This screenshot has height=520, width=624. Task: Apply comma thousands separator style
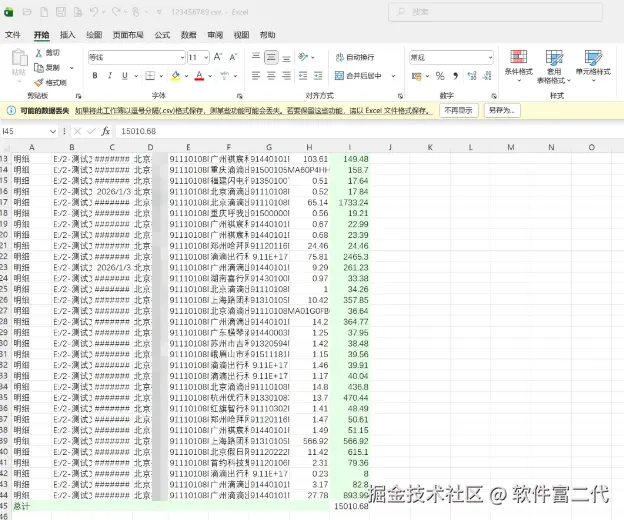click(x=455, y=76)
